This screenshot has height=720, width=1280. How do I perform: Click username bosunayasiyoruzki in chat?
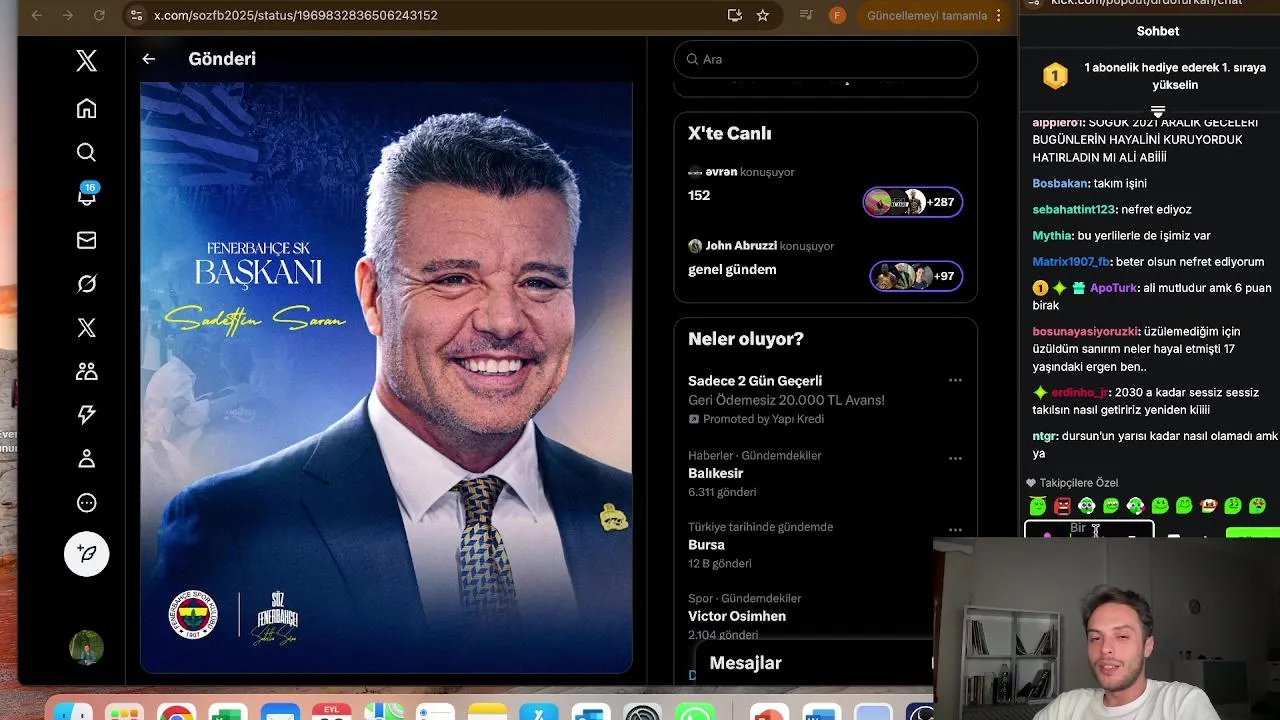(1085, 331)
